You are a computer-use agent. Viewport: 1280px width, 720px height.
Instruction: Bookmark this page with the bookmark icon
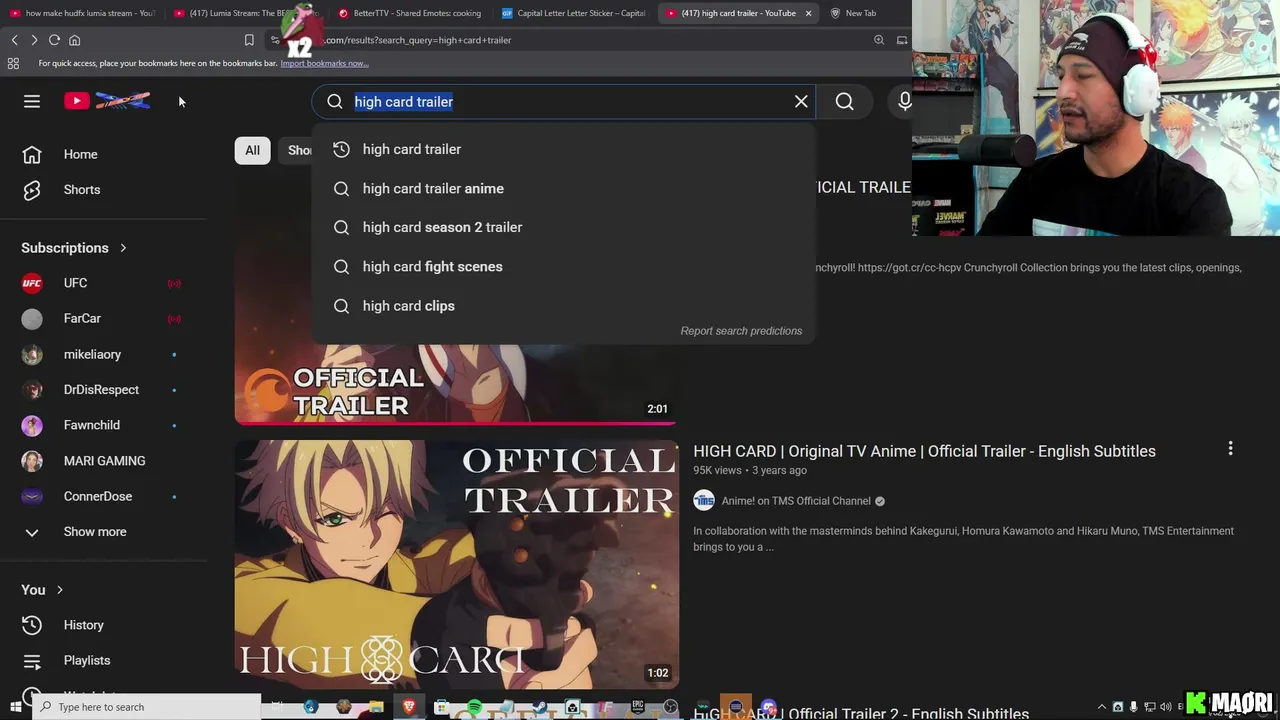point(249,40)
